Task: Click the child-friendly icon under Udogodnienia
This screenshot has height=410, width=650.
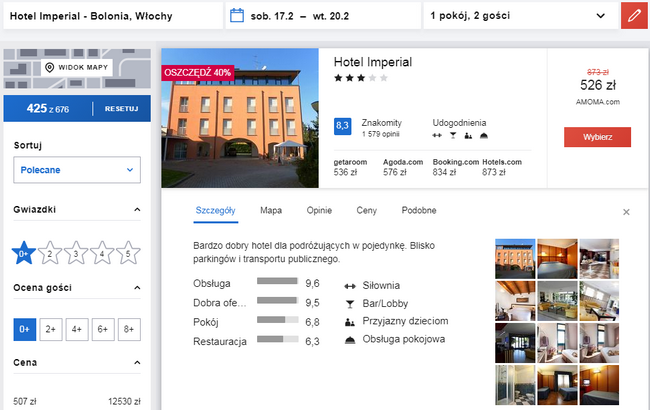Action: pos(468,135)
